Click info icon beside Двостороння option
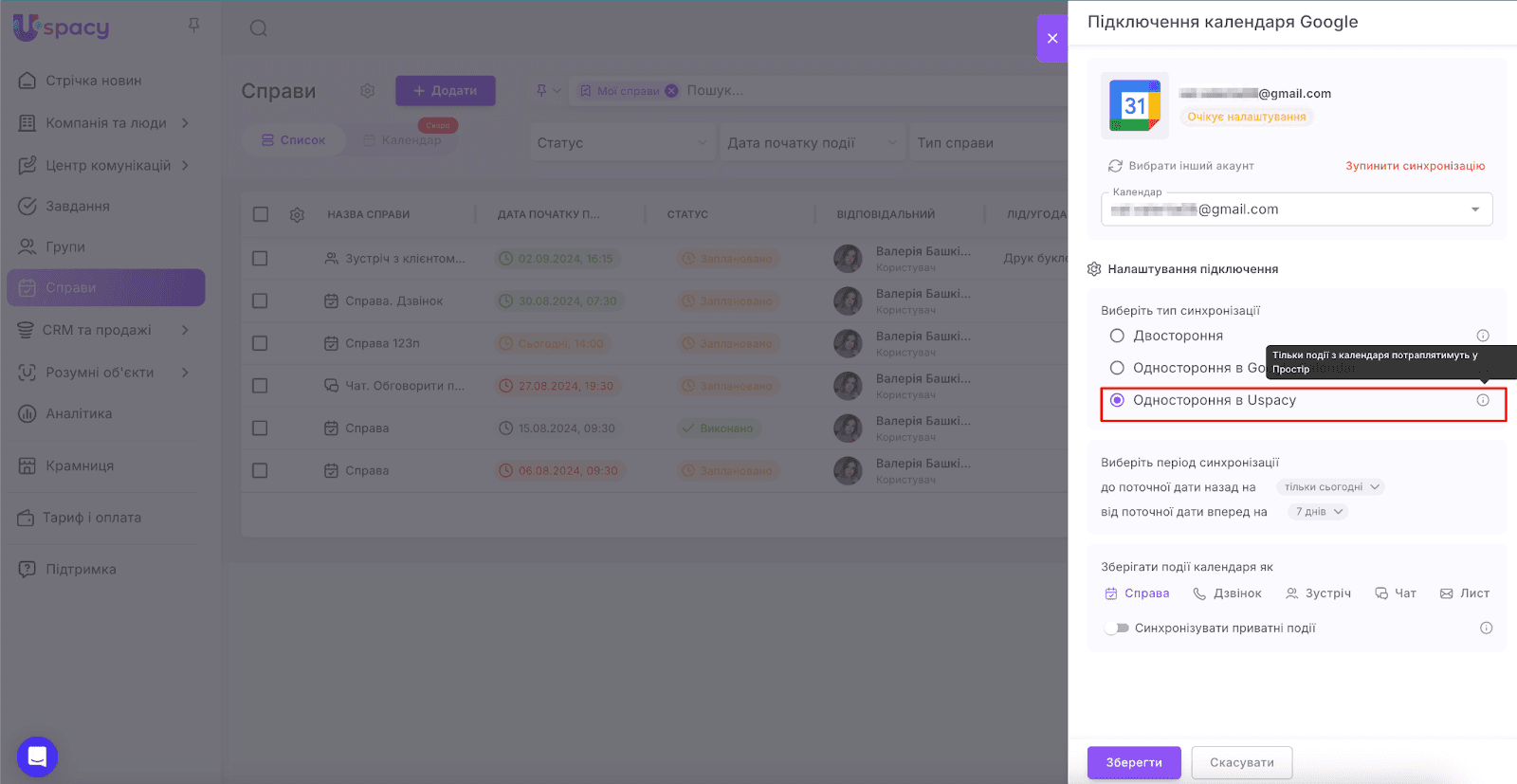This screenshot has height=784, width=1517. pos(1483,336)
